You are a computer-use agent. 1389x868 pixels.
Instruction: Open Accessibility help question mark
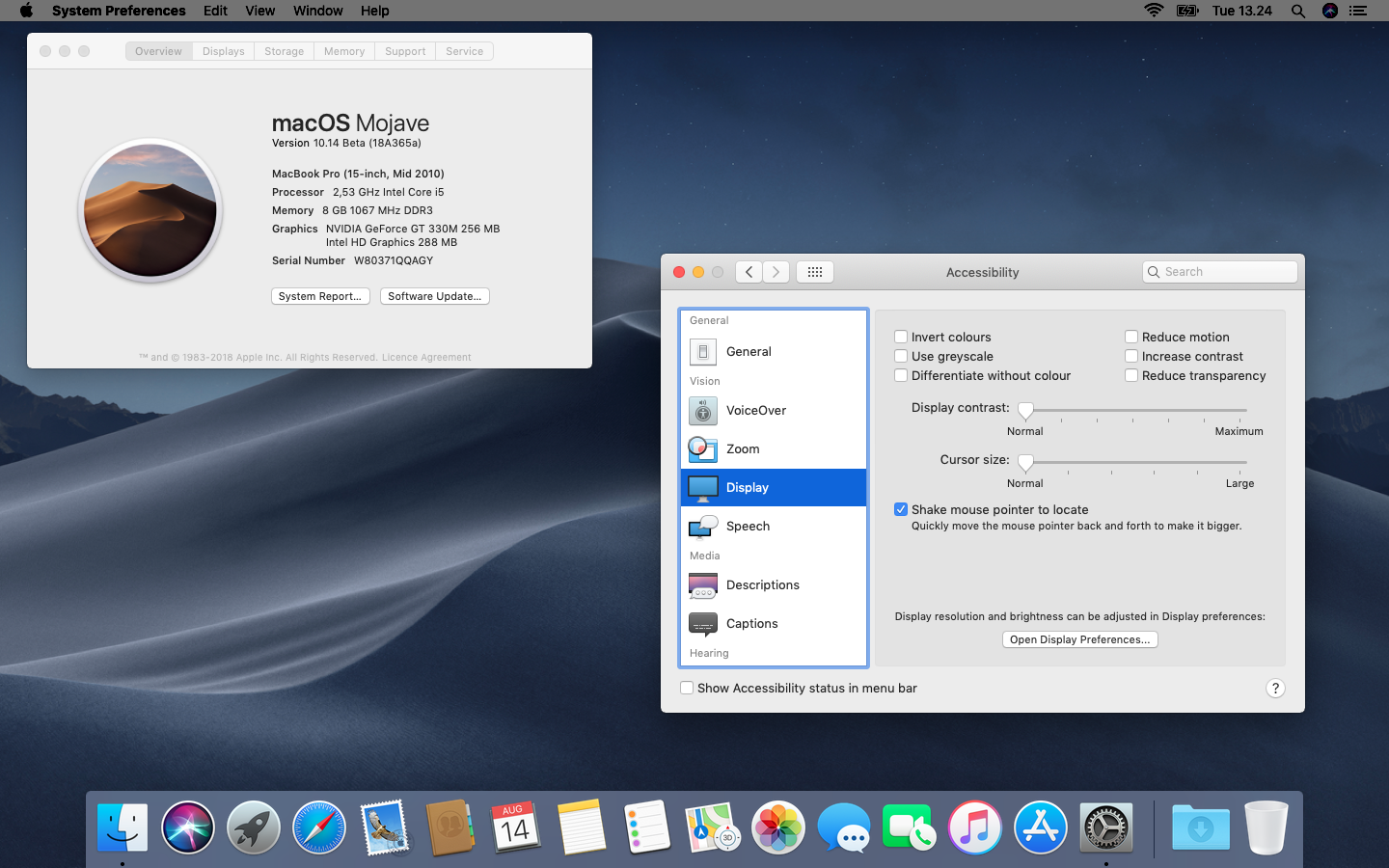1275,688
